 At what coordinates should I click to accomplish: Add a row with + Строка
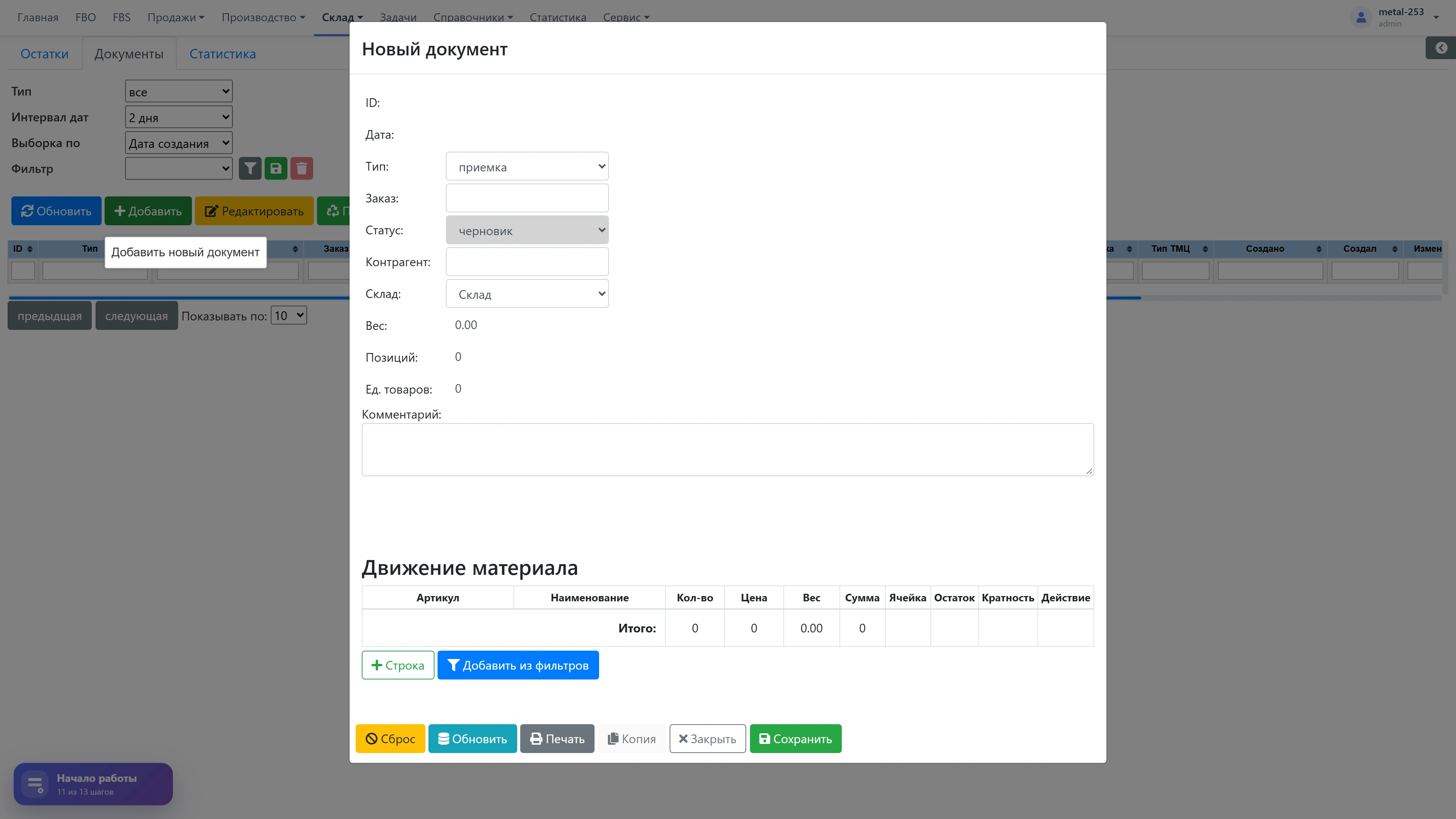click(398, 665)
